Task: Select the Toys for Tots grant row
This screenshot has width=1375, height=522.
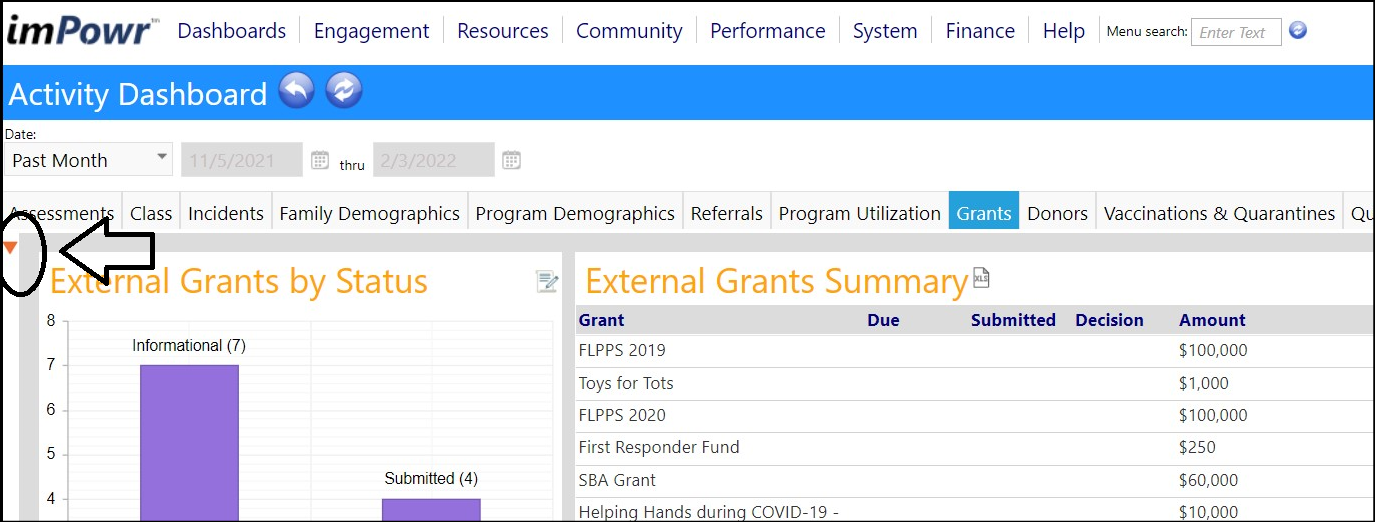Action: pos(975,383)
